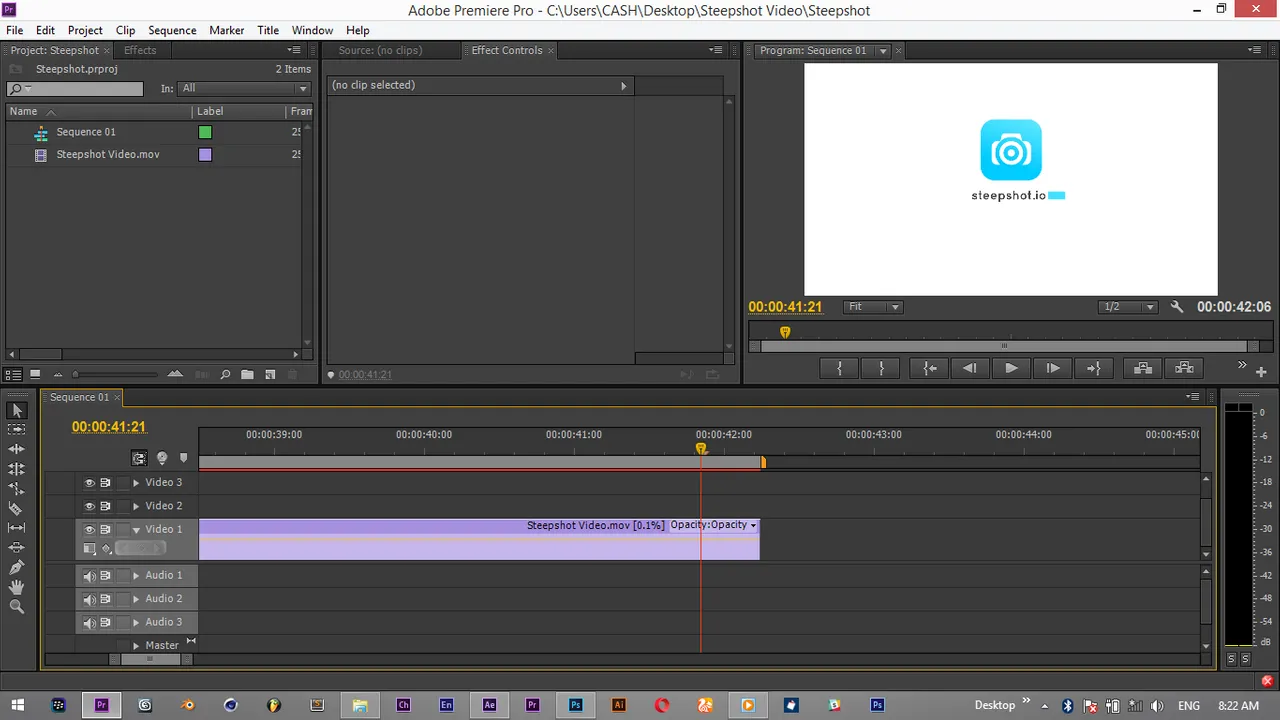Click Mark In button in Program monitor
Viewport: 1280px width, 720px height.
point(840,368)
